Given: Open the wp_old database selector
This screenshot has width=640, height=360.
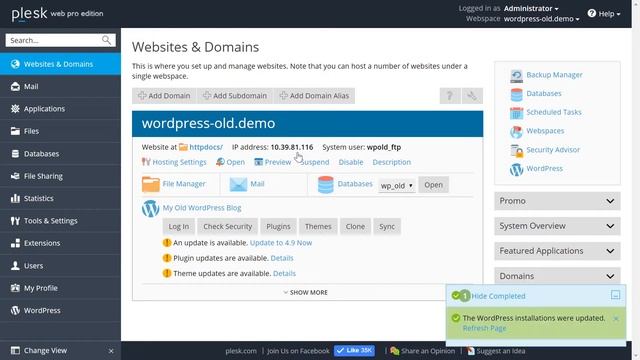Looking at the screenshot, I should tap(397, 186).
